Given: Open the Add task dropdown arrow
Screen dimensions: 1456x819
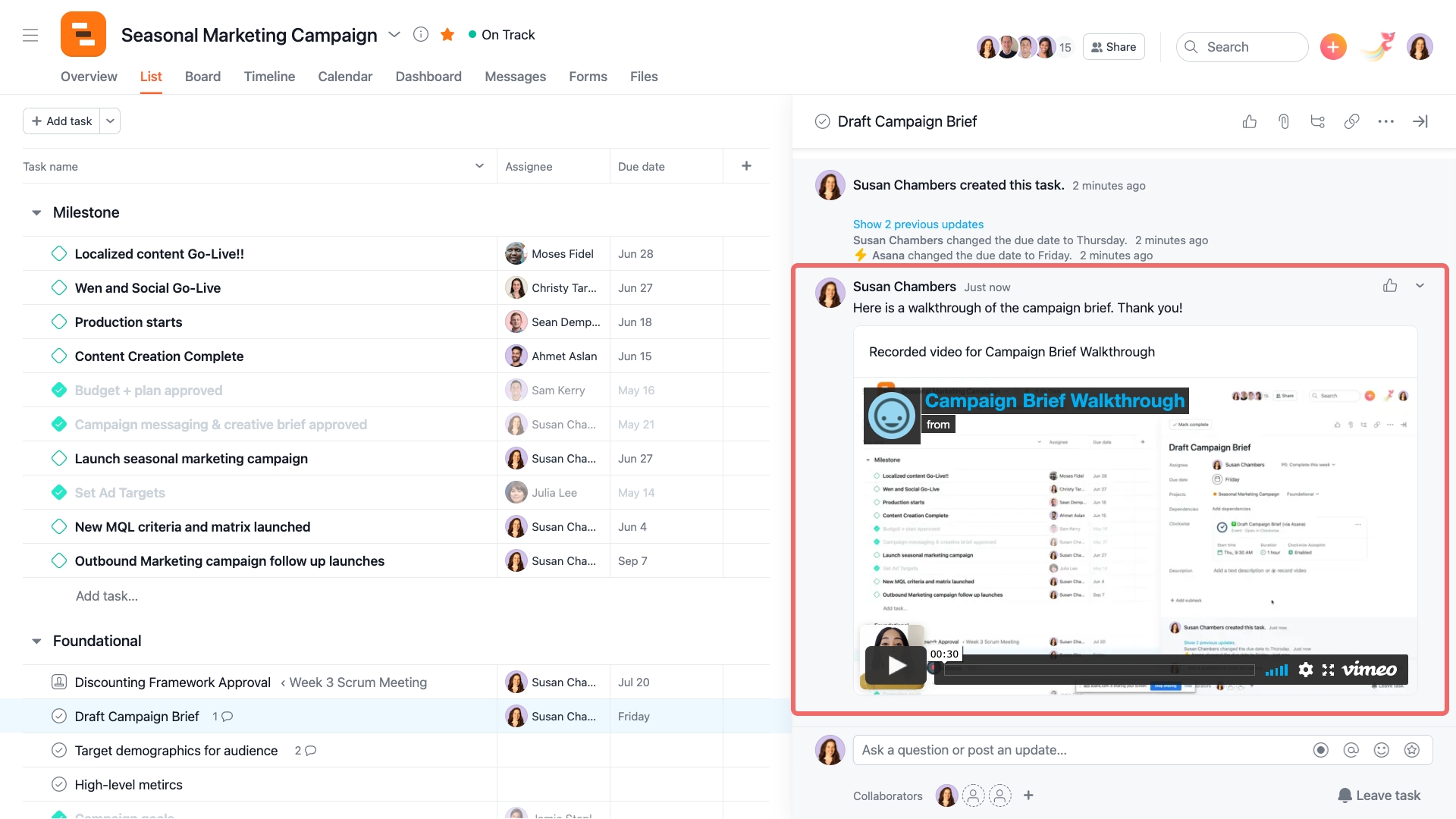Looking at the screenshot, I should click(110, 121).
